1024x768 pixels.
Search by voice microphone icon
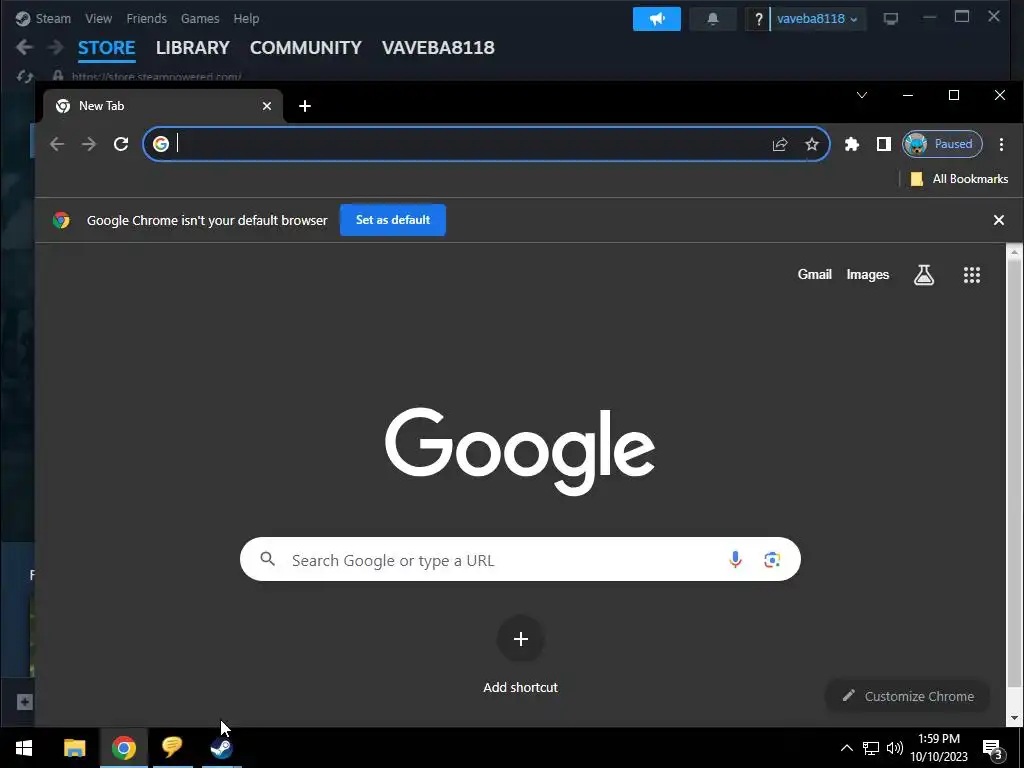coord(735,560)
